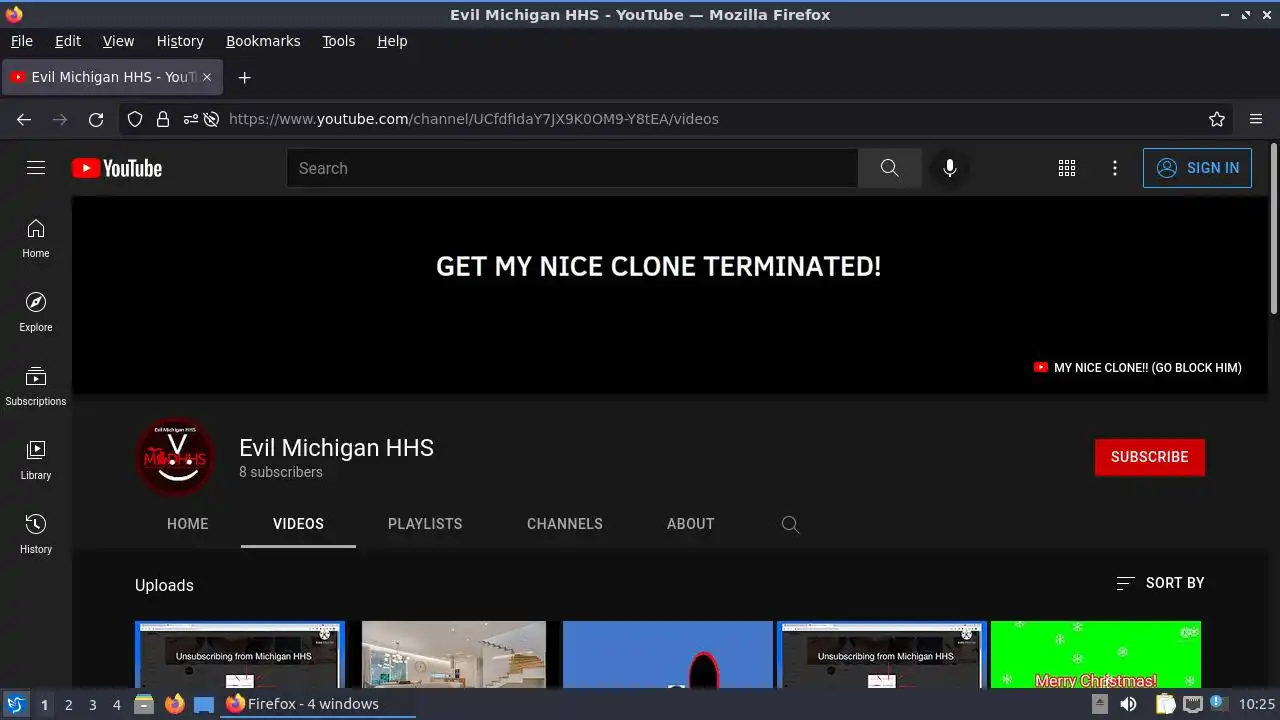Open the YouTube guide hamburger menu
1280x720 pixels.
point(36,168)
